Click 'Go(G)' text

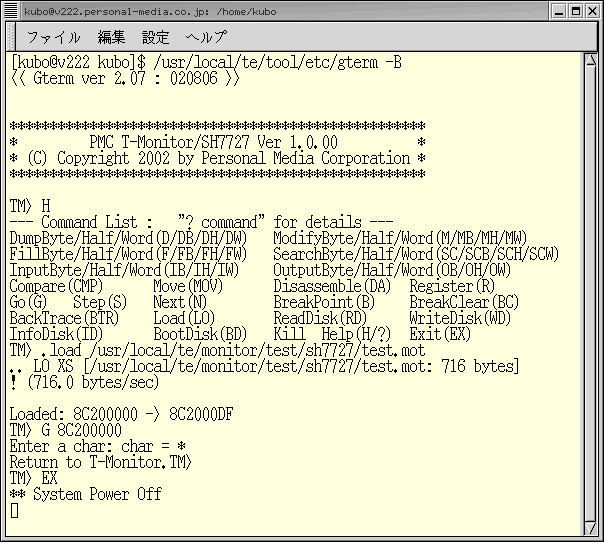(29, 302)
